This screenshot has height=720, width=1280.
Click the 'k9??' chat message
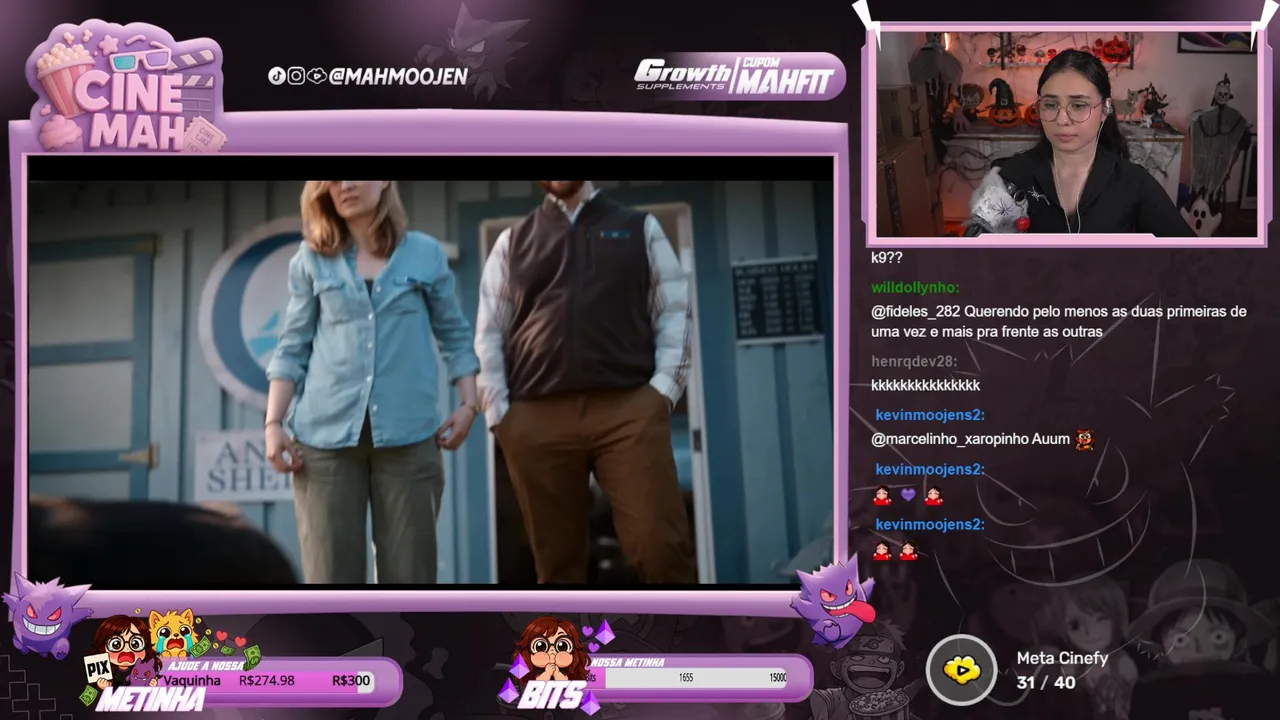[887, 257]
